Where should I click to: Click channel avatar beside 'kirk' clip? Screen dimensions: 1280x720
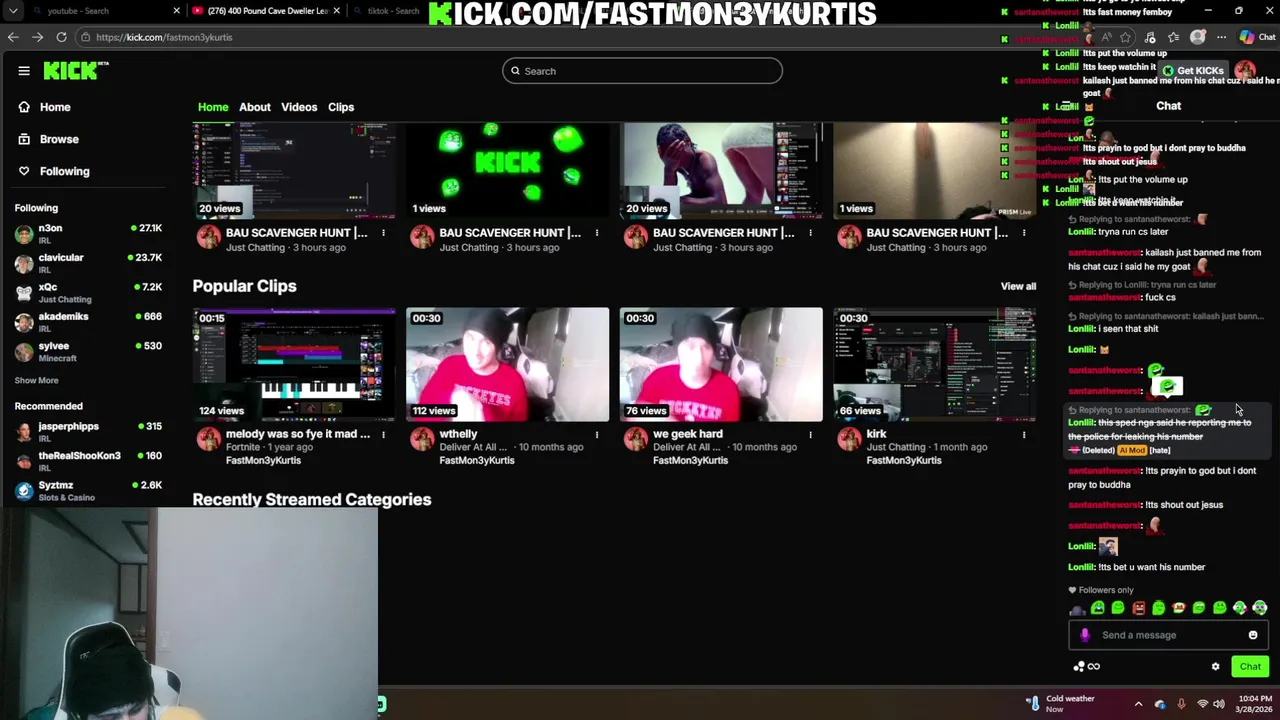[x=849, y=439]
